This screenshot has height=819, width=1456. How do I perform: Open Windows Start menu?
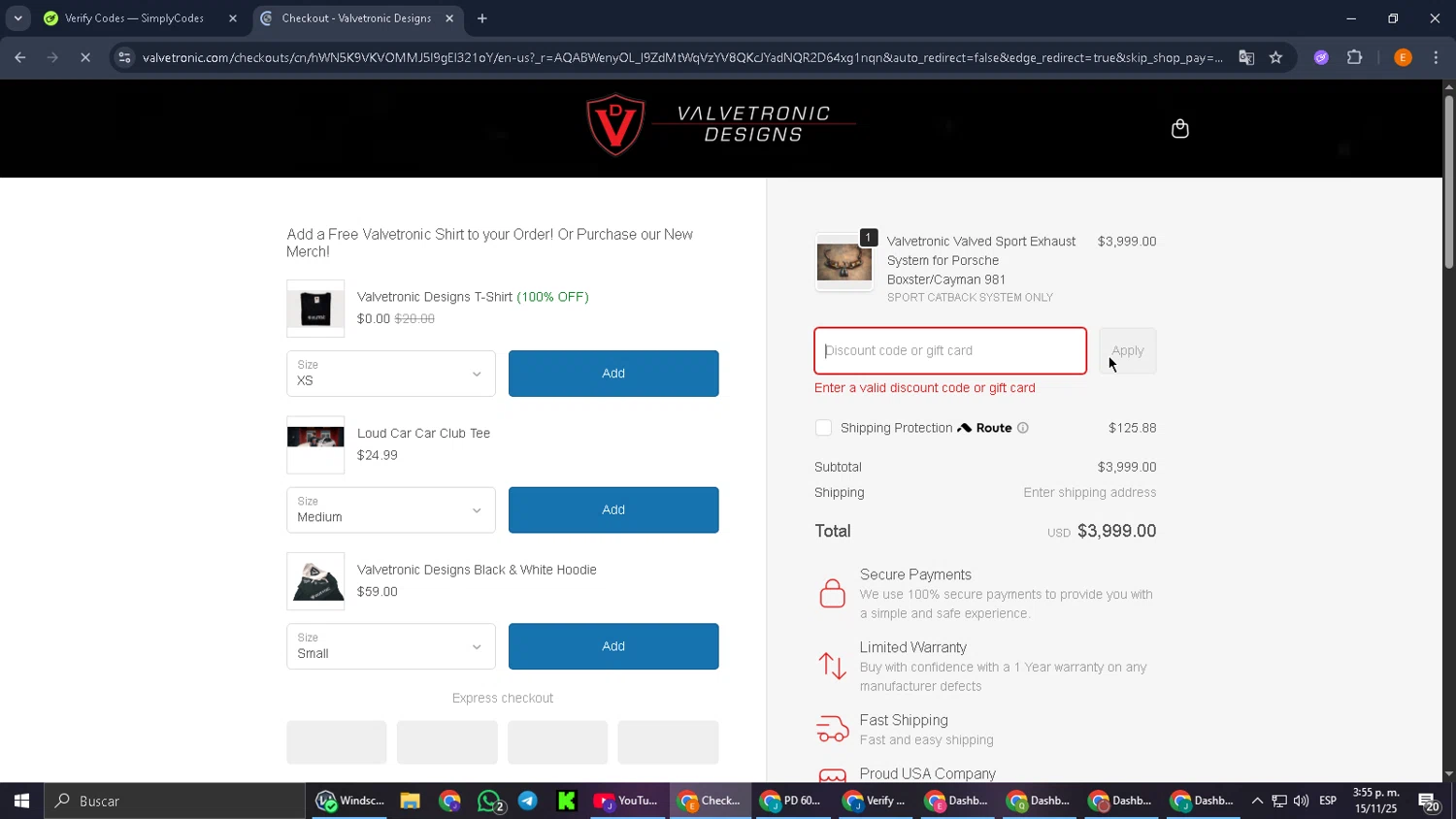pyautogui.click(x=21, y=801)
